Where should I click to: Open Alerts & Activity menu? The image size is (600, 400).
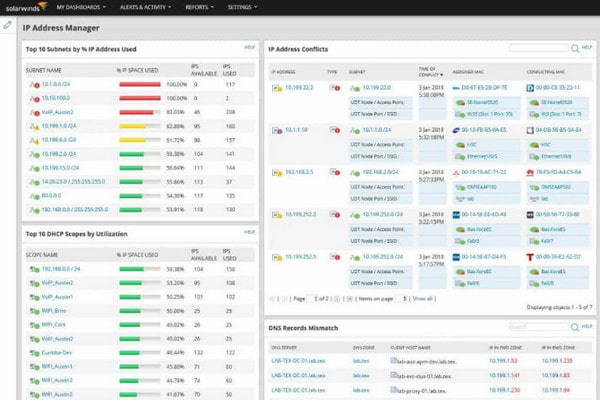[145, 7]
